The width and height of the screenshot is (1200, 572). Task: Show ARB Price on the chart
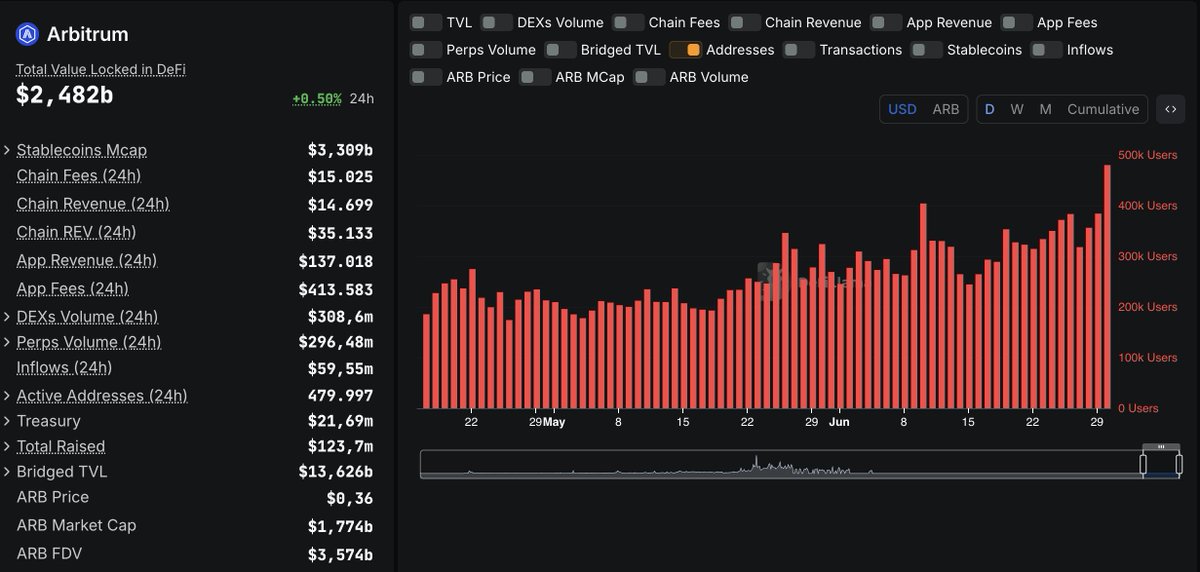[426, 77]
